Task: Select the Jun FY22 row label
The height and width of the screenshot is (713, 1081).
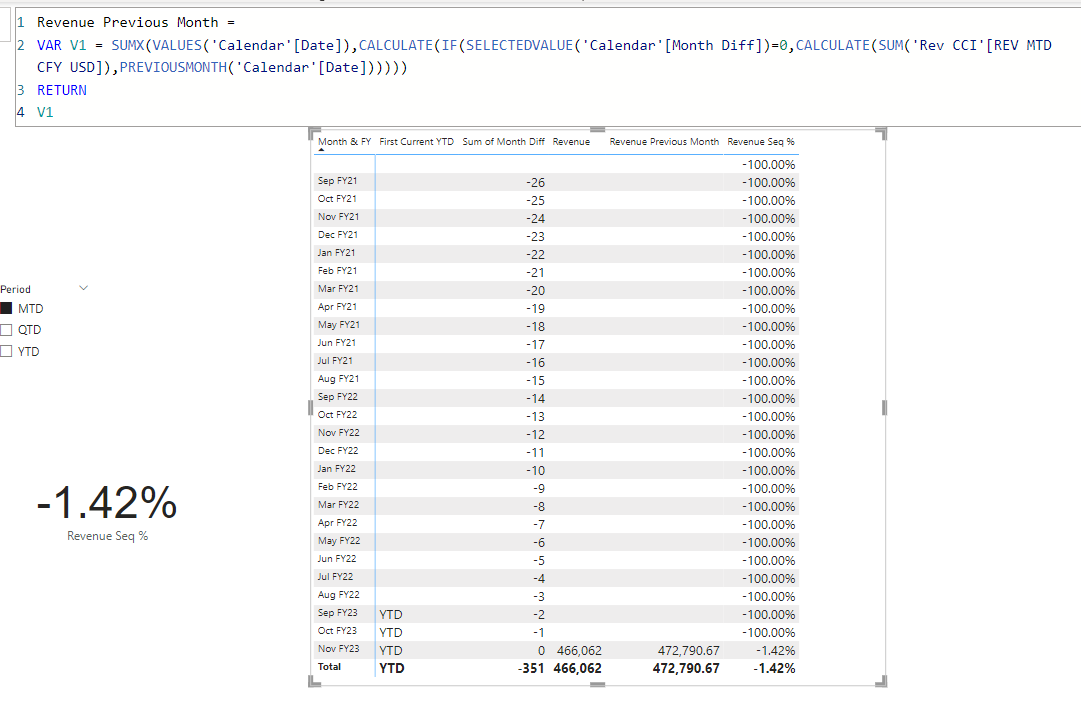Action: point(336,558)
